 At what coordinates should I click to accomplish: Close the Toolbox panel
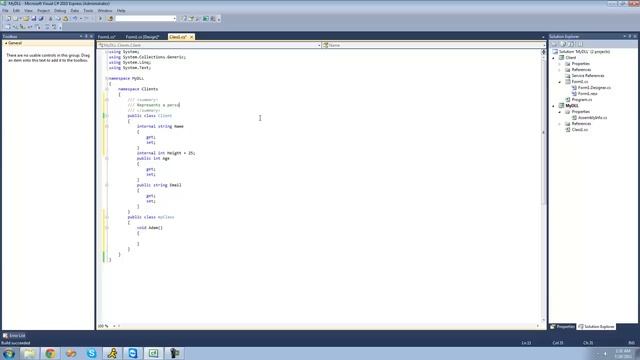91,36
